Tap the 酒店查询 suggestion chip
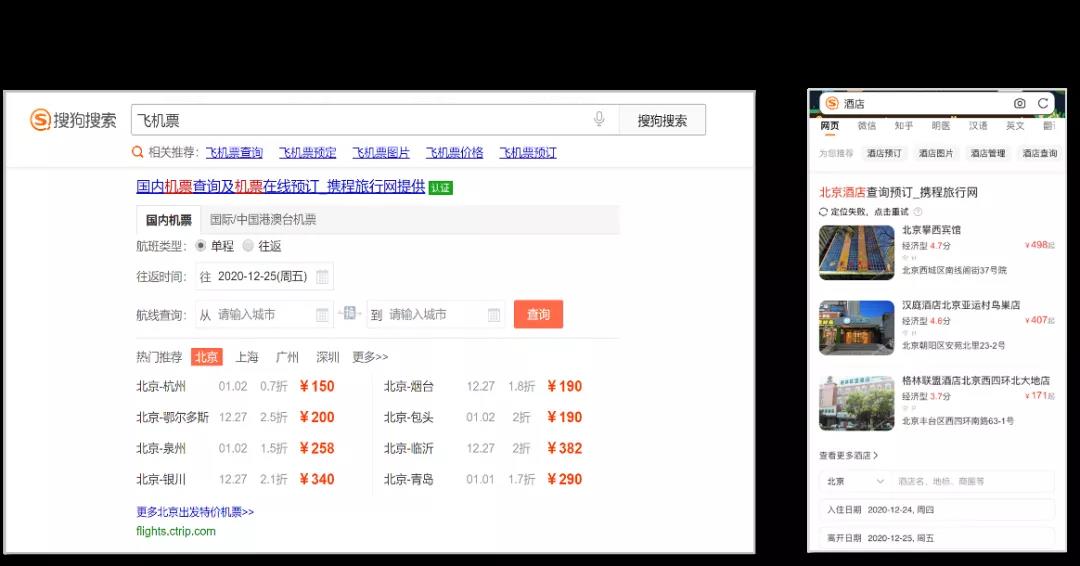This screenshot has height=566, width=1080. (1039, 154)
